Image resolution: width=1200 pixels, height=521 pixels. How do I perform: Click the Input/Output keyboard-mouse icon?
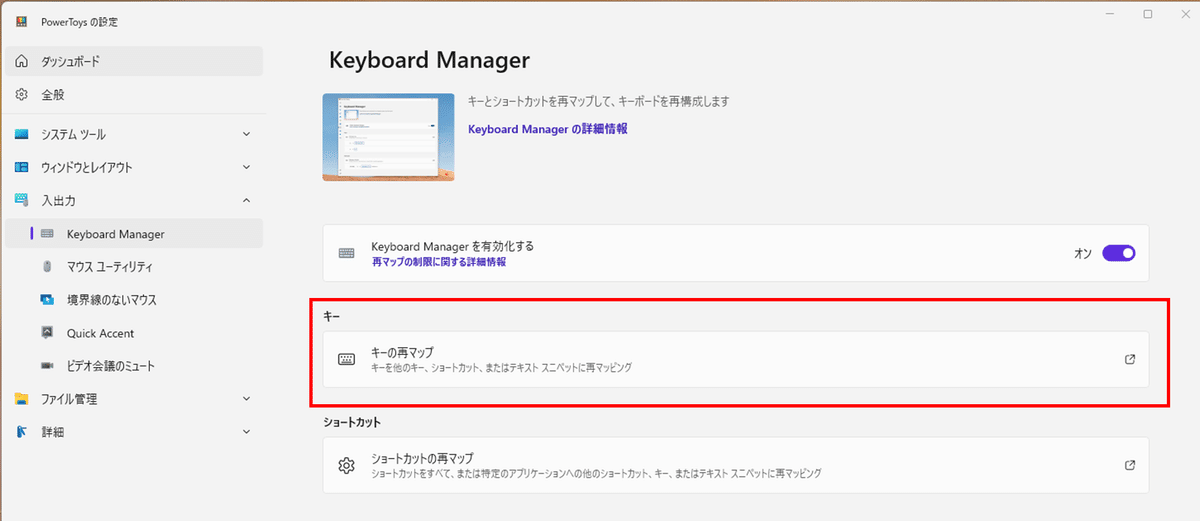pyautogui.click(x=21, y=201)
